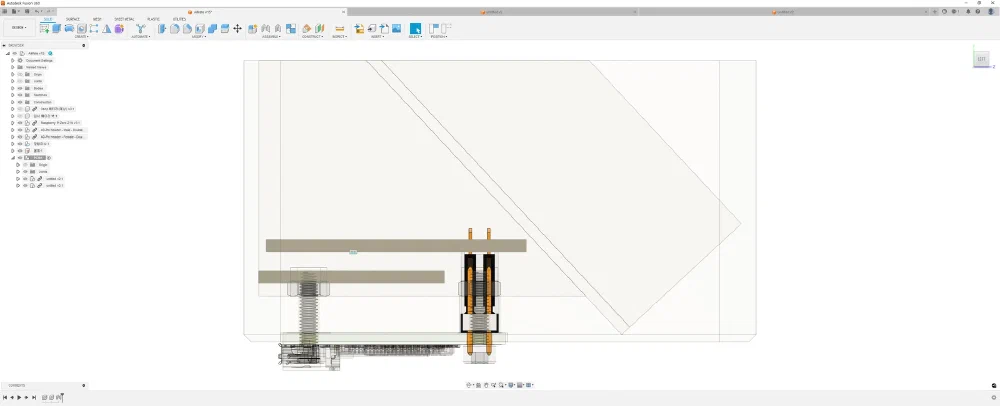Expand the Document Settings tree node
This screenshot has height=406, width=1000.
[13, 60]
